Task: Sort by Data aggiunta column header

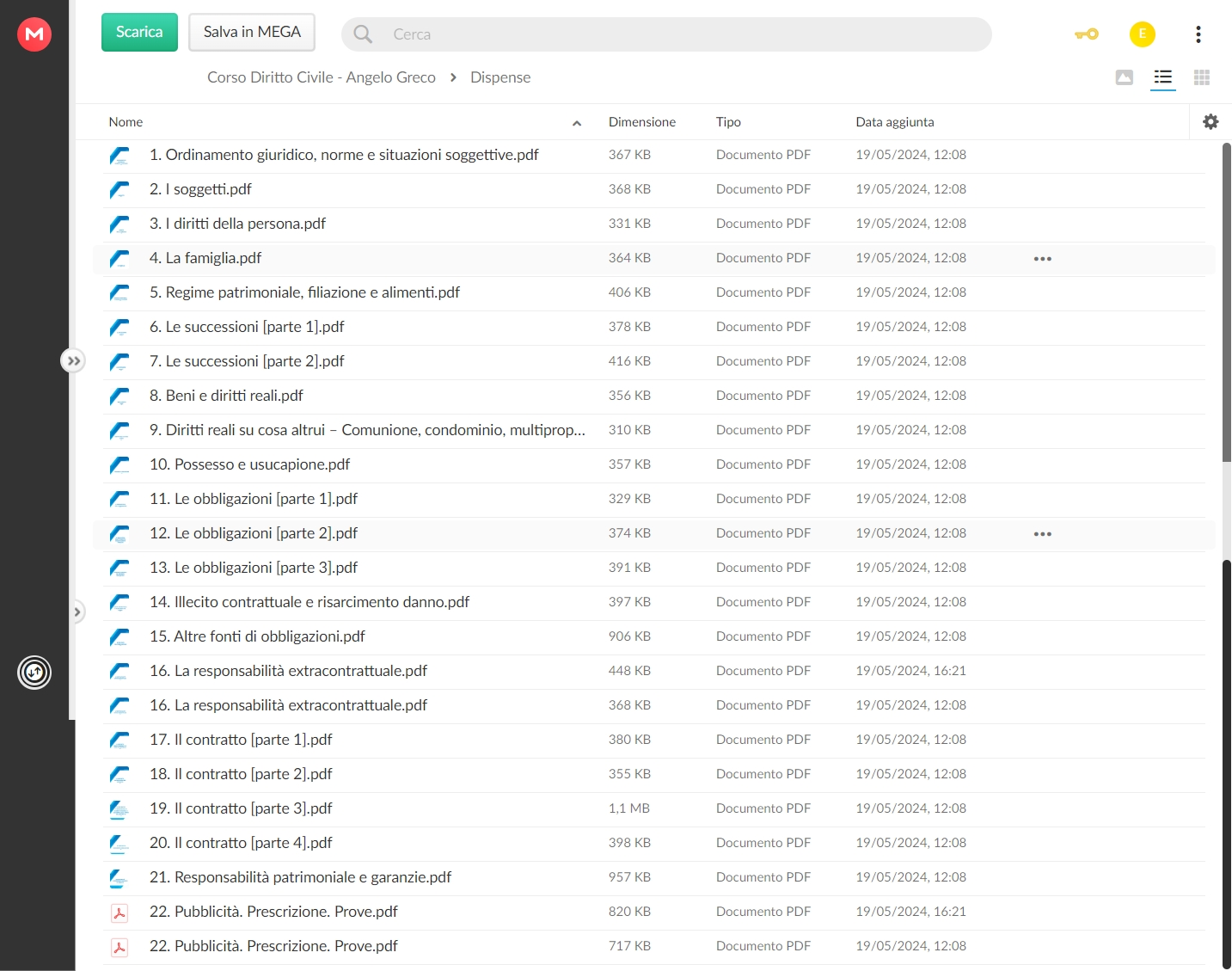Action: (x=895, y=122)
